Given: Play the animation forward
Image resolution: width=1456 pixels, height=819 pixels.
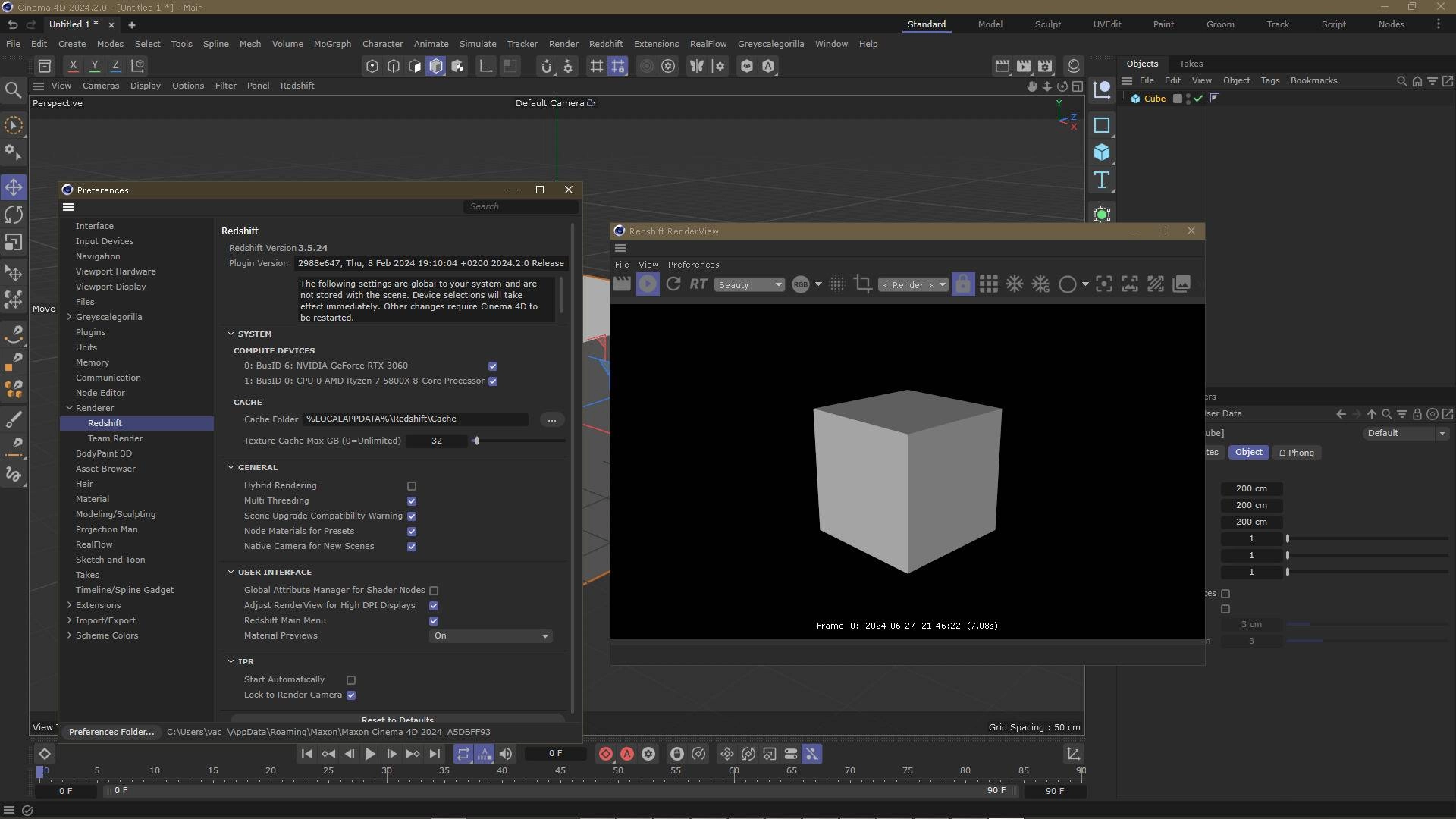Looking at the screenshot, I should (x=371, y=754).
